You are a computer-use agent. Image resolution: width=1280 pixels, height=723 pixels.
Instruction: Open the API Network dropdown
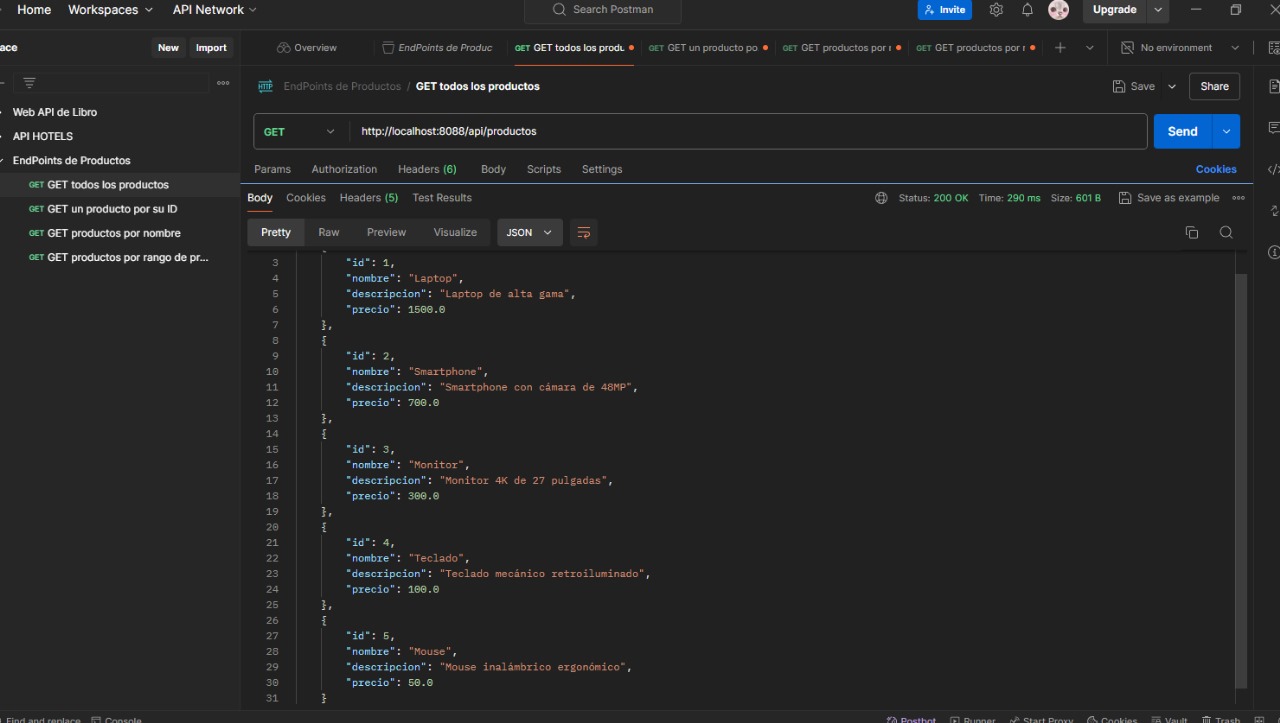click(214, 10)
